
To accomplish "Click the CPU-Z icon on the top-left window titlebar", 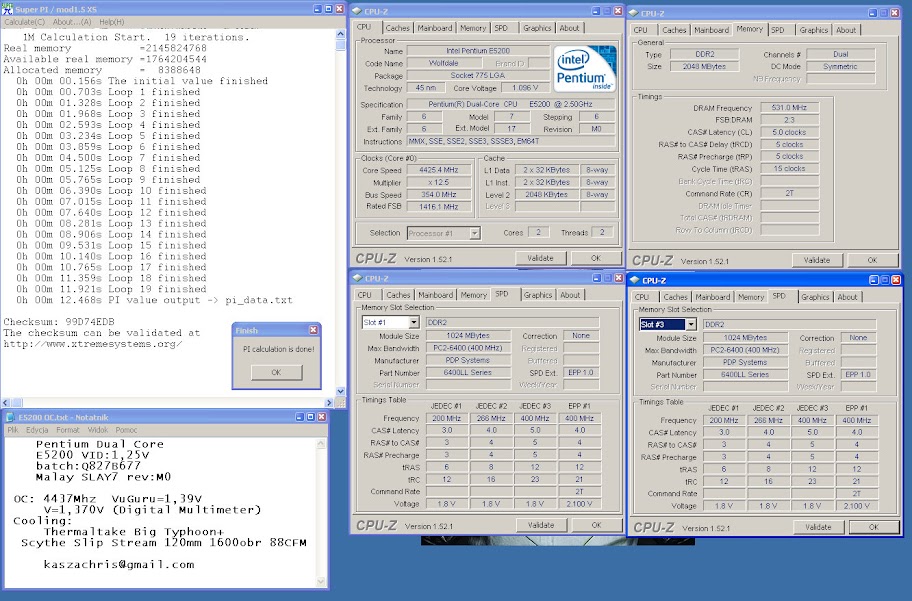I will coord(358,10).
